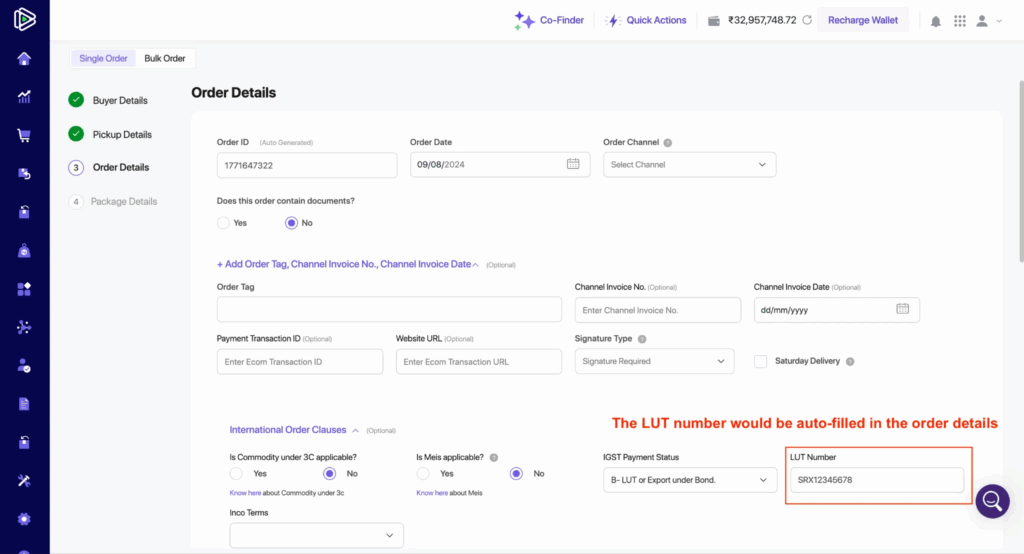
Task: Open the apps grid icon
Action: [x=960, y=21]
